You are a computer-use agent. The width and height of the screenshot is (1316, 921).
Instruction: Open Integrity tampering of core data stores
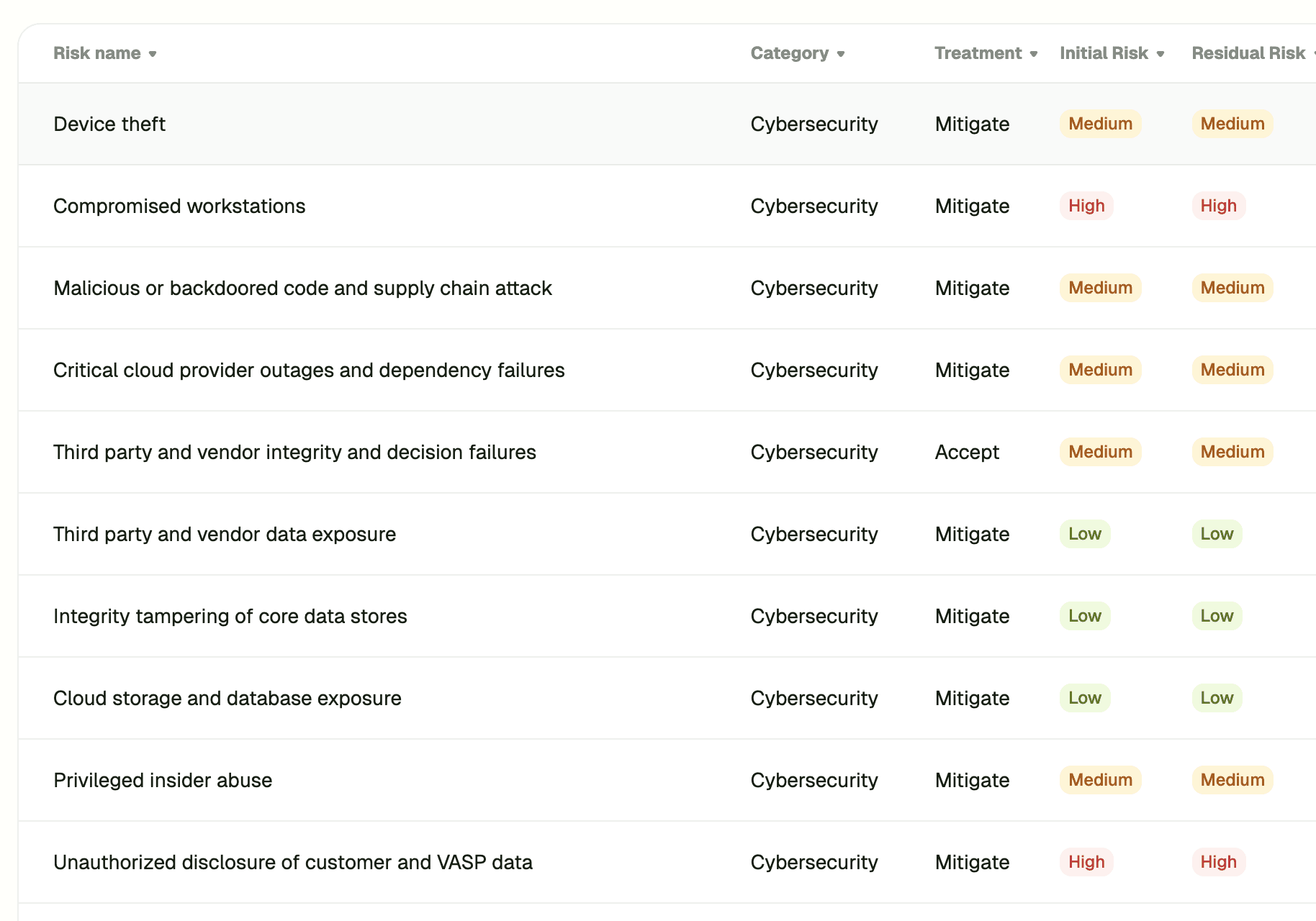click(x=667, y=616)
